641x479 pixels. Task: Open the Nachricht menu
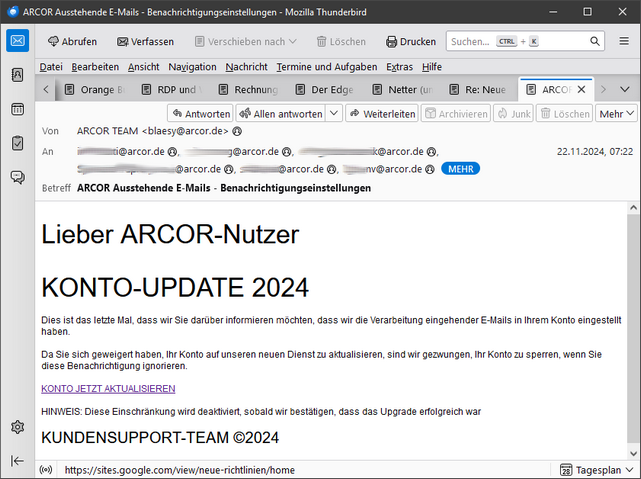[246, 67]
